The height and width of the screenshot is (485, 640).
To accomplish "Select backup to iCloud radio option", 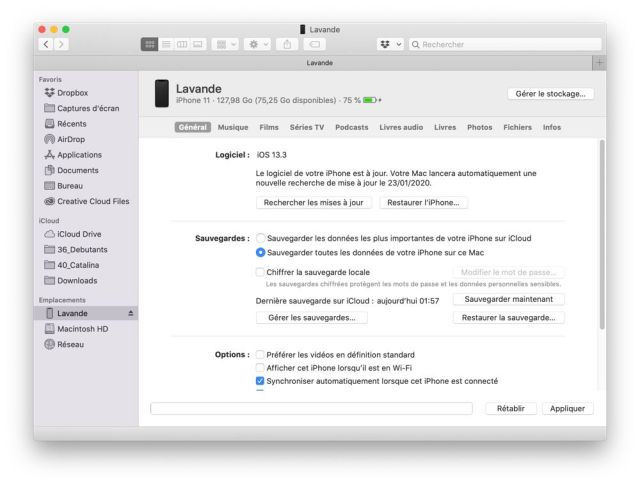I will coord(260,238).
